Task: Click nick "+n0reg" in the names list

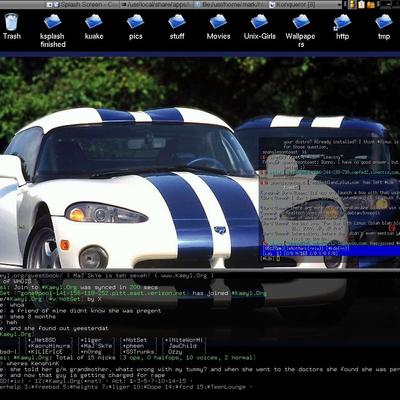Action: [91, 352]
